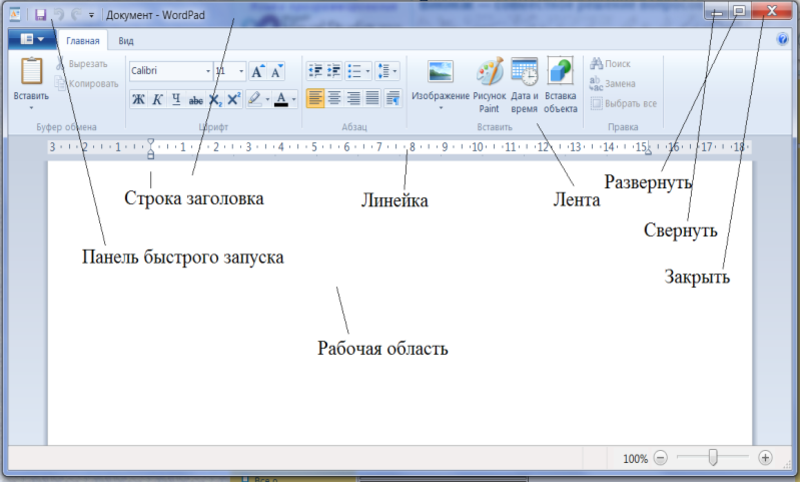Save the document from the quick access toolbar
Screen dimensions: 800x482
[41, 16]
